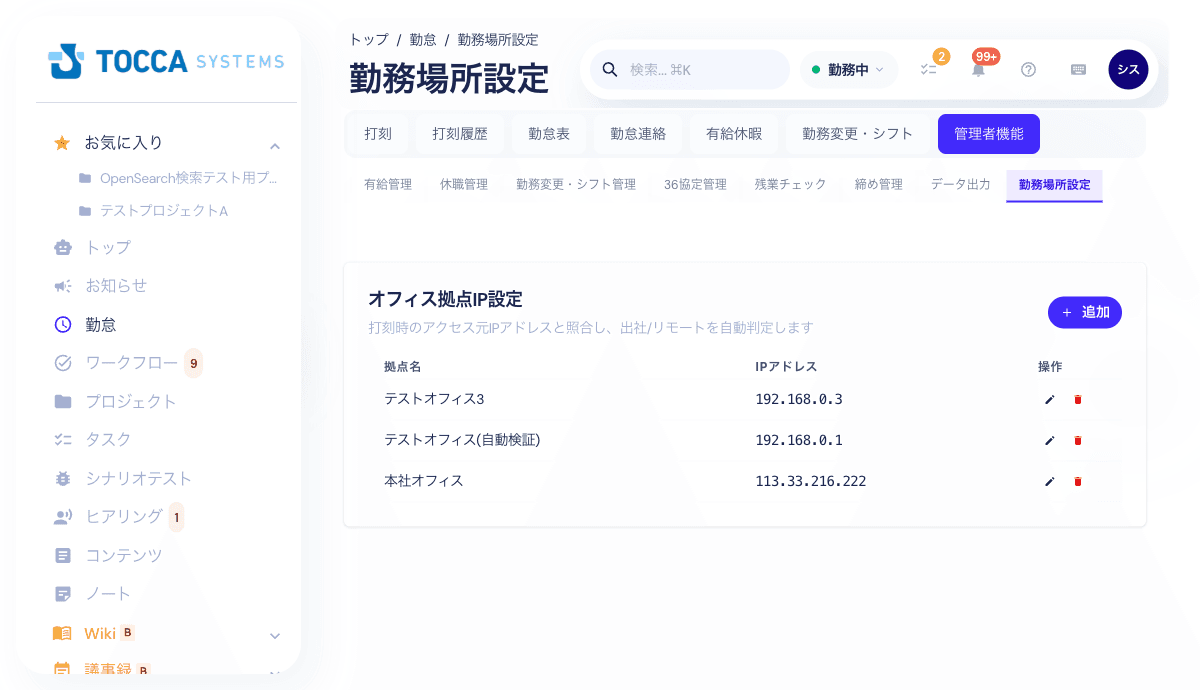This screenshot has width=1200, height=690.
Task: Click the ワークフロー badge showing 9
Action: click(x=193, y=362)
